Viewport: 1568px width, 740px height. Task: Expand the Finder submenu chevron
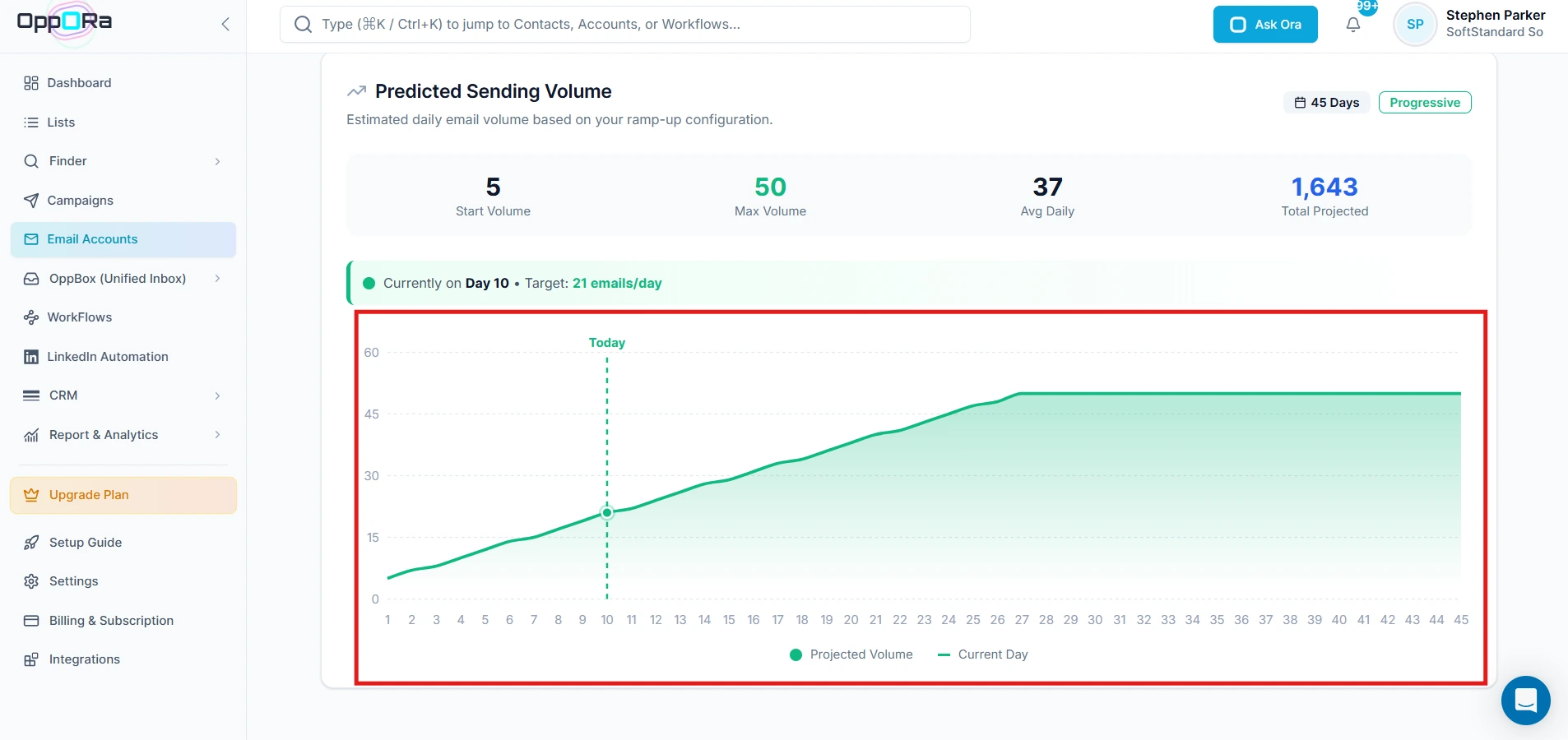[x=217, y=161]
